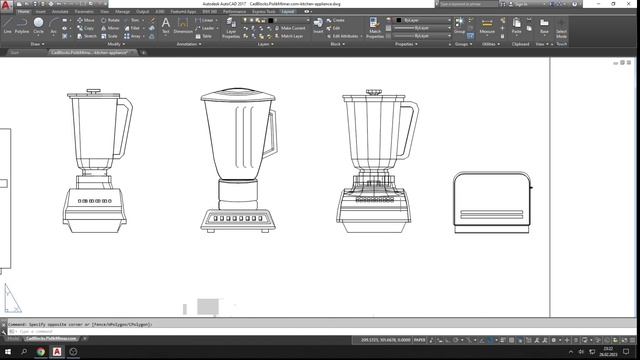Image resolution: width=640 pixels, height=360 pixels.
Task: Switch to the Layout ribbon tab
Action: 288,11
